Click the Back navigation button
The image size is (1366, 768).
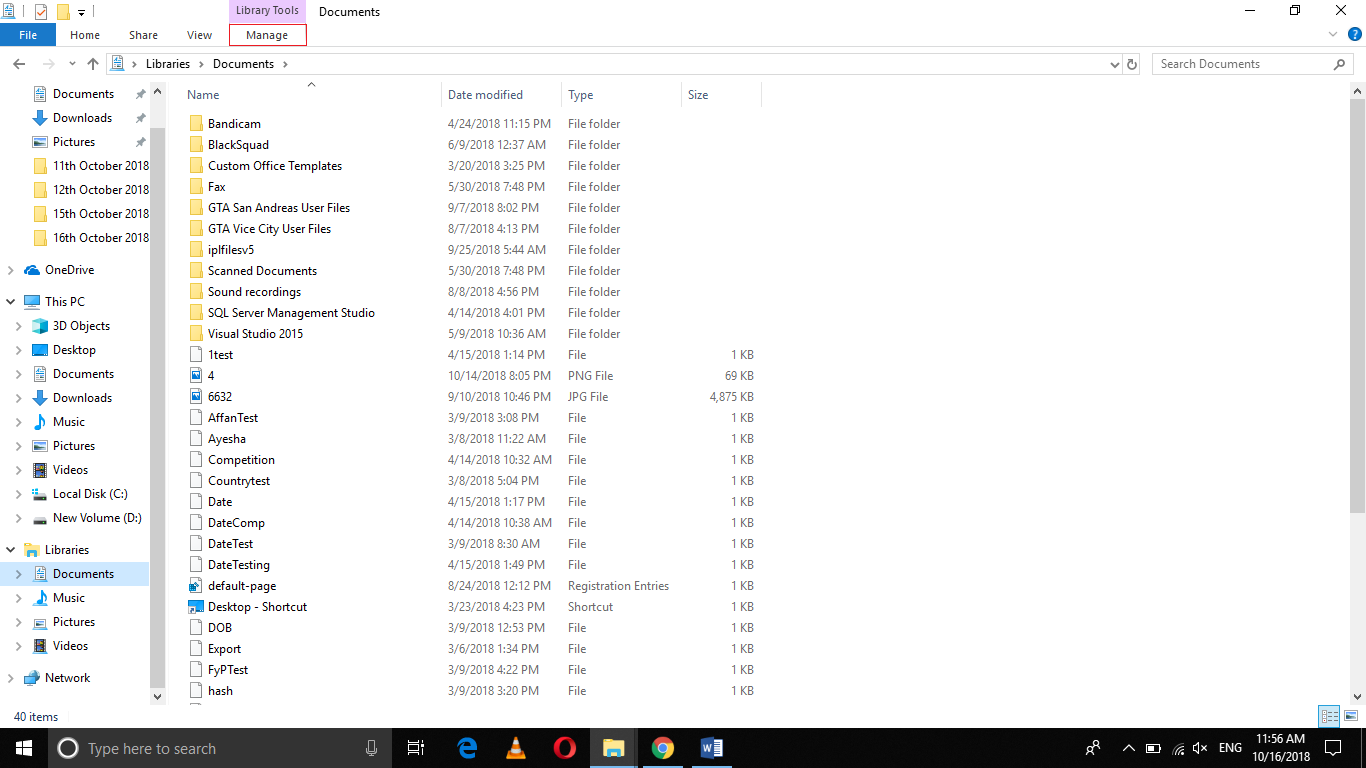[18, 63]
